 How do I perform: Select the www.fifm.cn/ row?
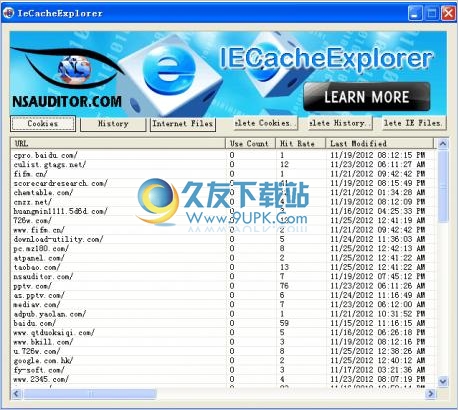click(x=223, y=230)
